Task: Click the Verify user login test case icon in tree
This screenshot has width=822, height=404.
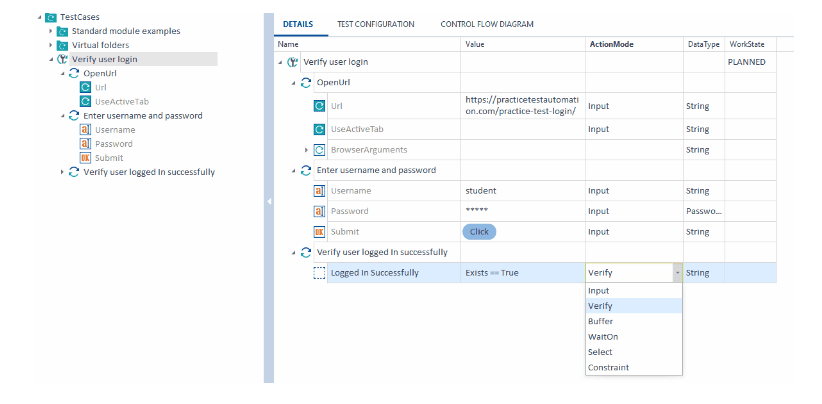Action: (x=62, y=59)
